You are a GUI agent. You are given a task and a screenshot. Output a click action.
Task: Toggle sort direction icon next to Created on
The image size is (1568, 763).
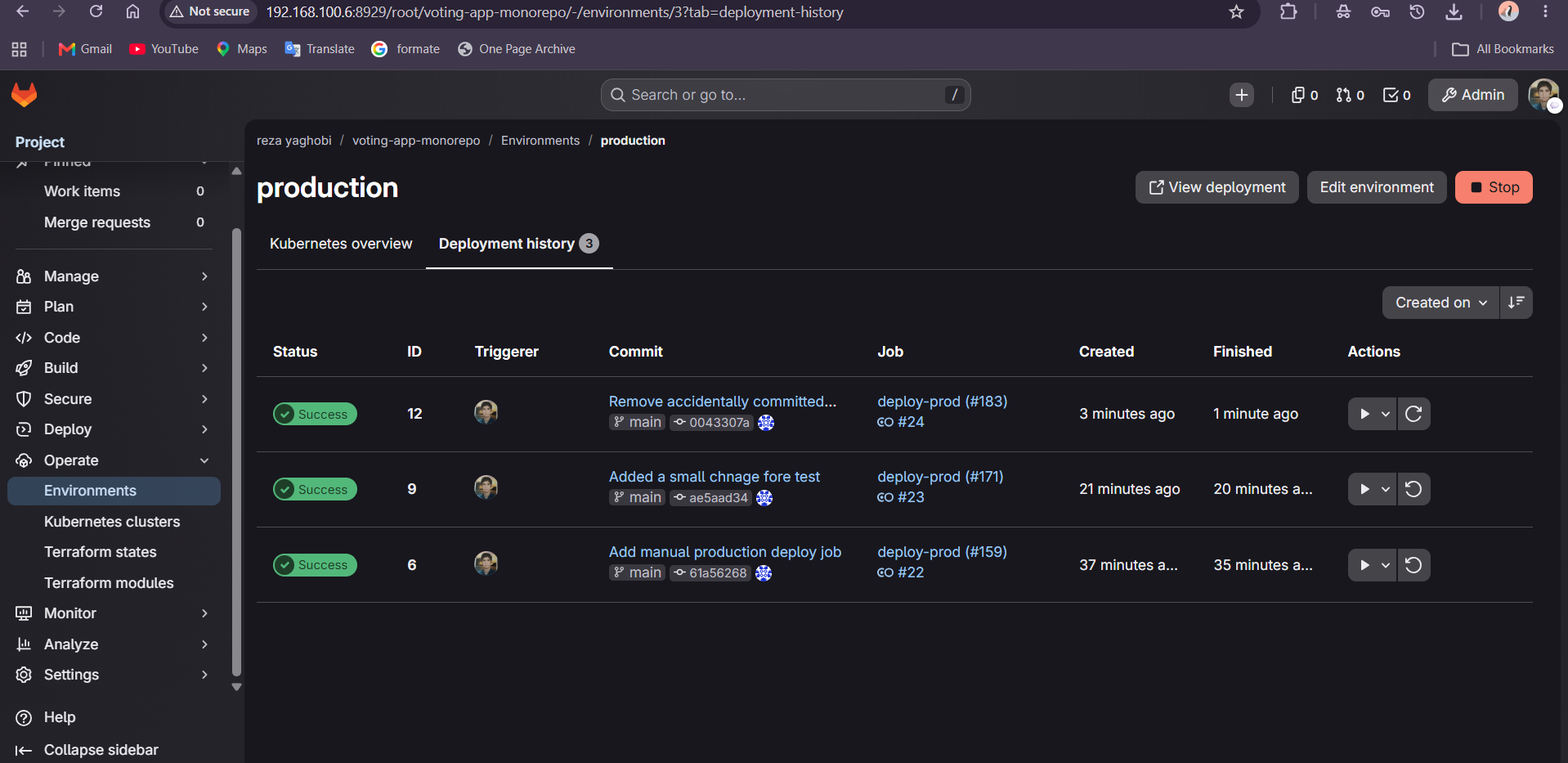1516,303
